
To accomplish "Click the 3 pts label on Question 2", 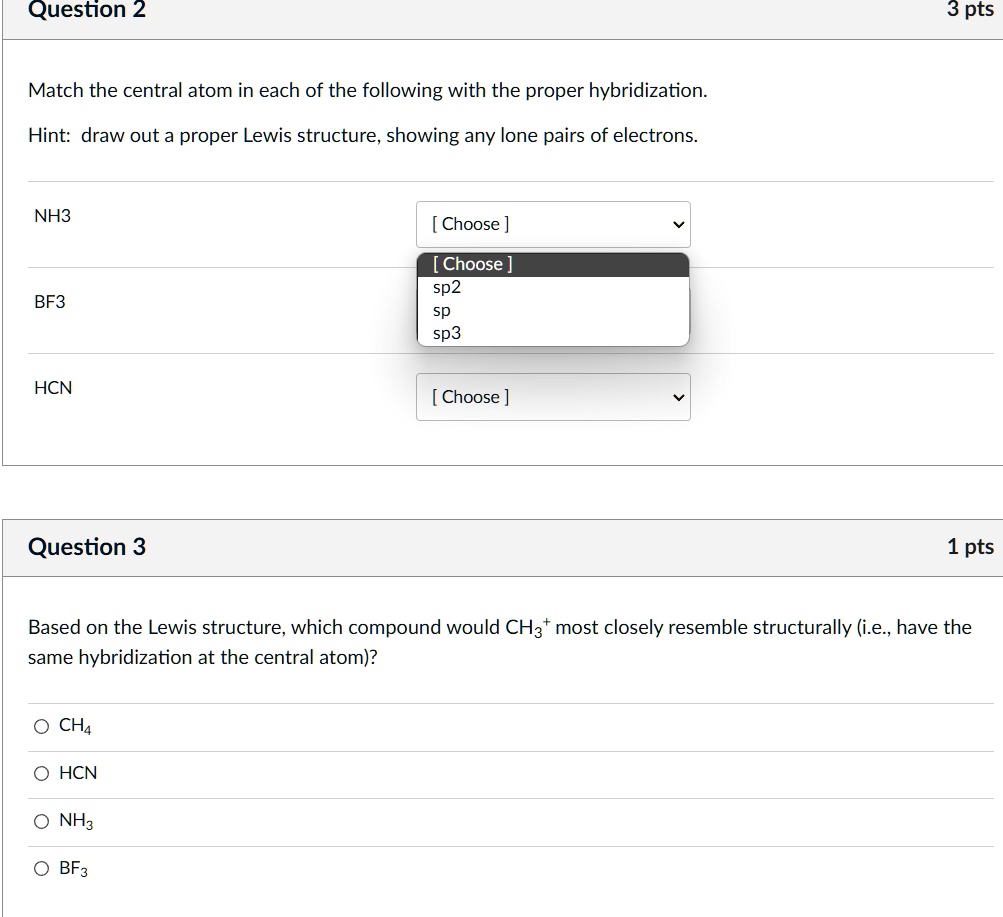I will [x=969, y=11].
